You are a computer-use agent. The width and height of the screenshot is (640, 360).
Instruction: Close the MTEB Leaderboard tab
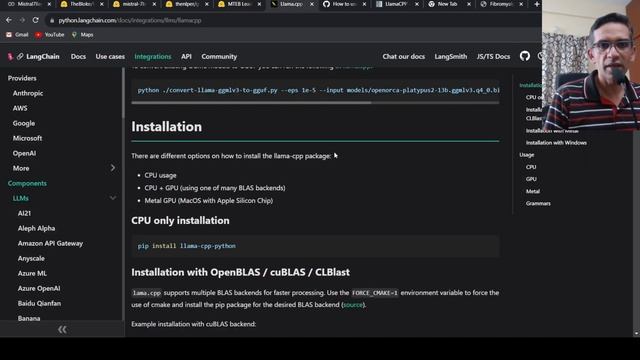pos(259,4)
